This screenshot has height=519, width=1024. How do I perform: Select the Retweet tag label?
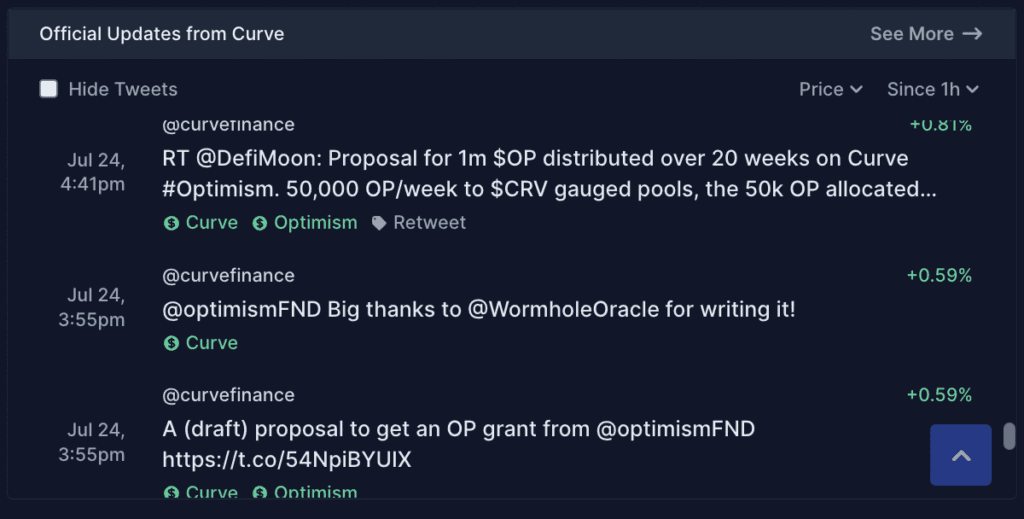(x=430, y=223)
